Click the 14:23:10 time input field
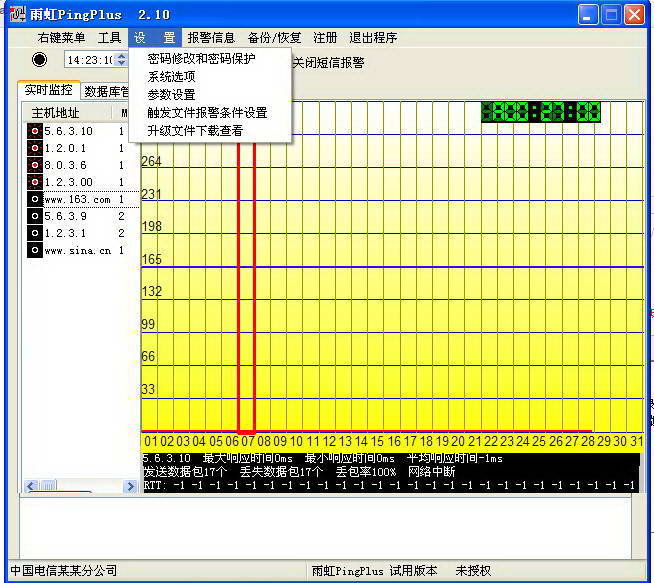The image size is (654, 583). coord(90,60)
